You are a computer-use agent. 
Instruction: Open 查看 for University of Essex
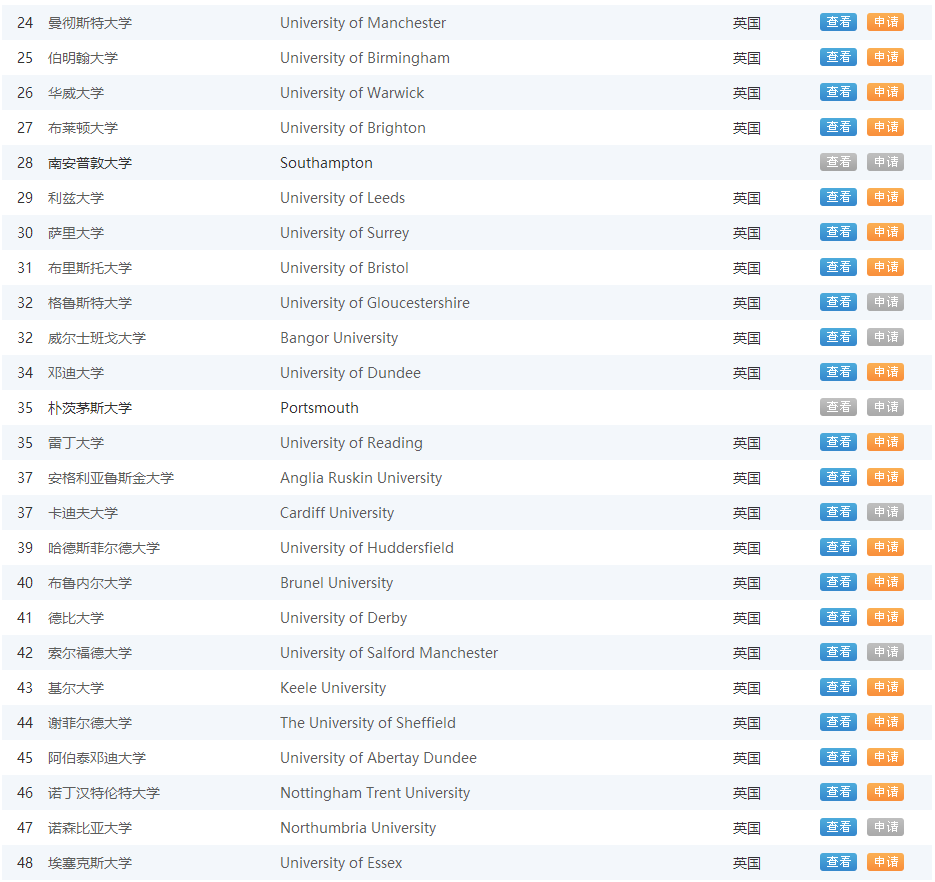point(838,862)
